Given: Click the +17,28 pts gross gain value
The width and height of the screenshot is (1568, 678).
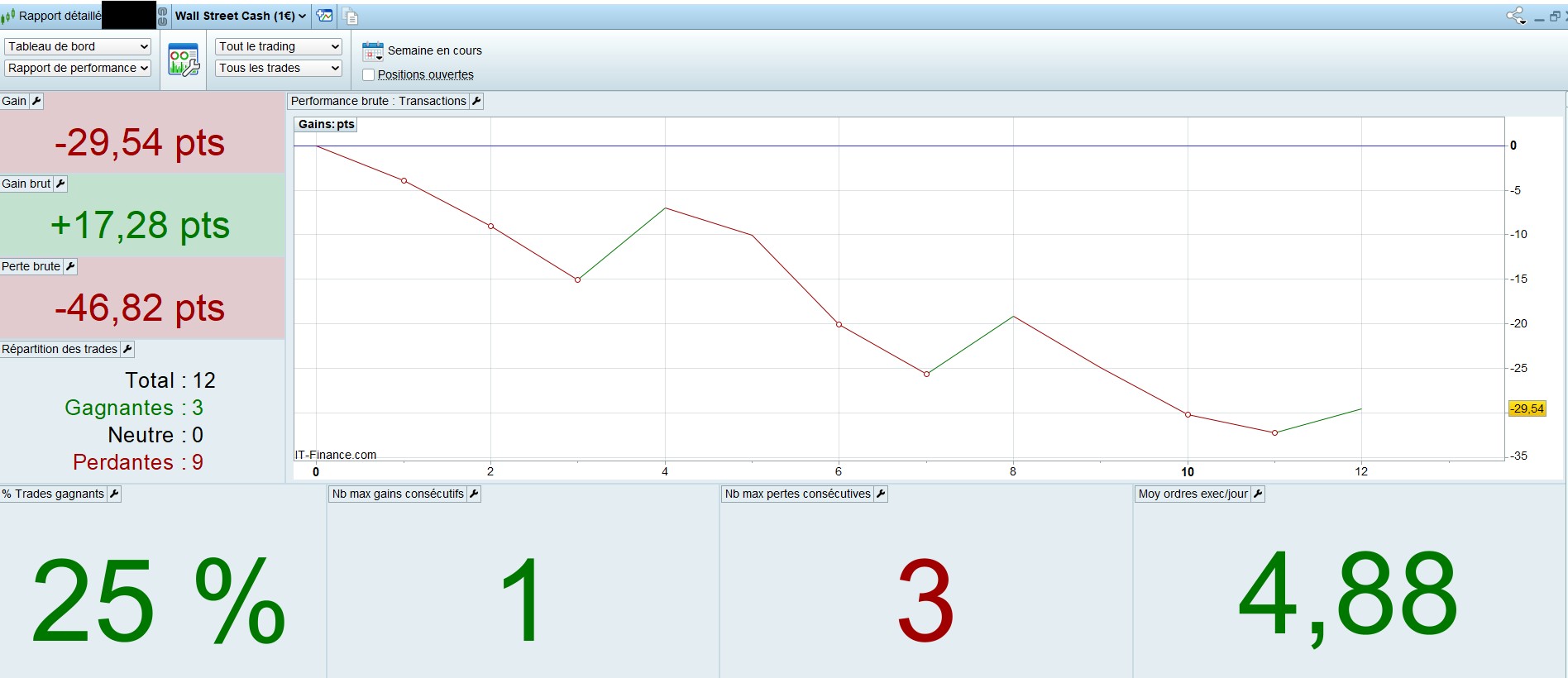Looking at the screenshot, I should (140, 225).
